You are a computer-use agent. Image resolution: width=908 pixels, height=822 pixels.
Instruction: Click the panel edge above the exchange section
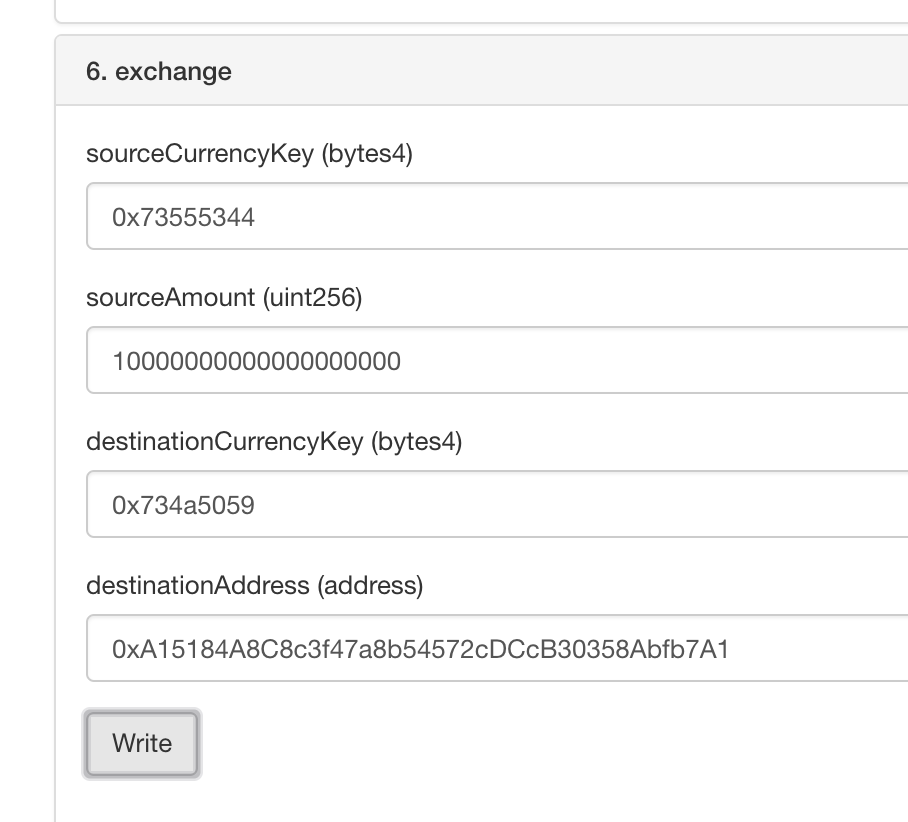pyautogui.click(x=480, y=21)
